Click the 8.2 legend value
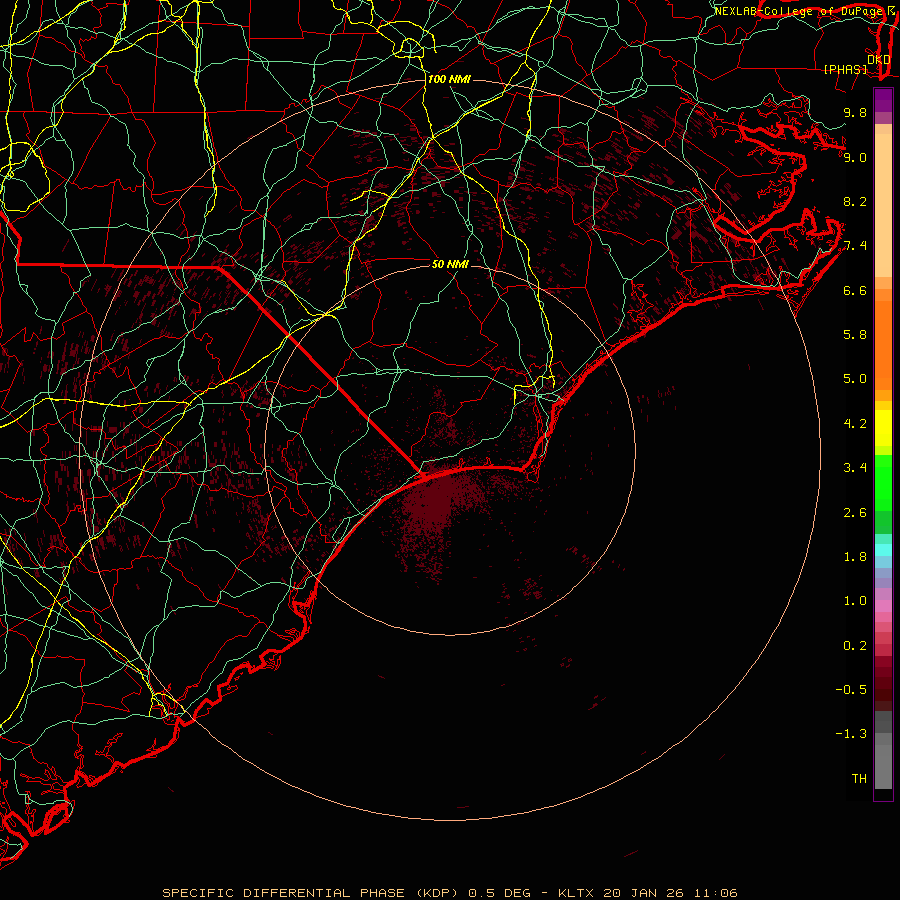The width and height of the screenshot is (900, 900). coord(855,201)
